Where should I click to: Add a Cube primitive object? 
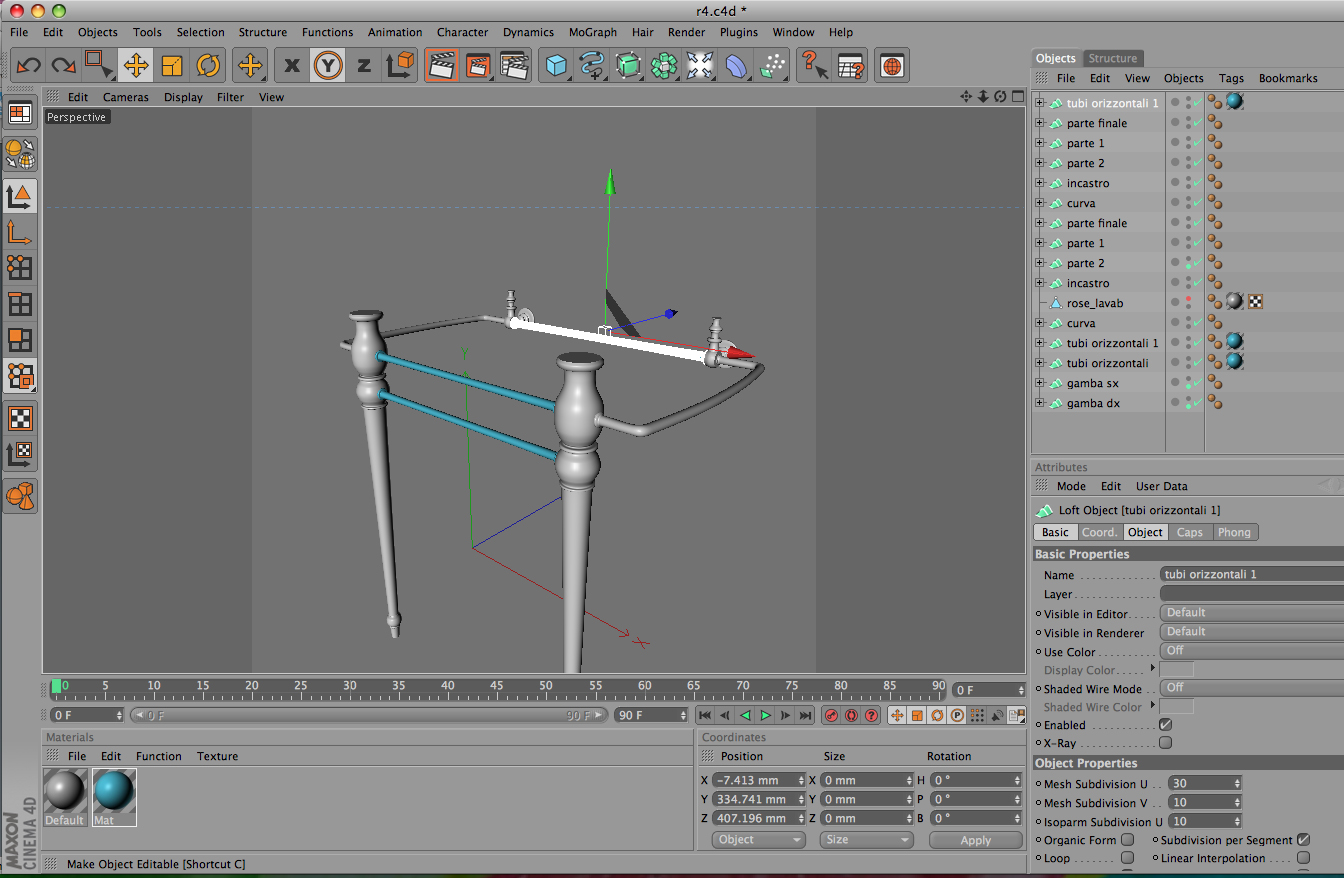tap(556, 66)
